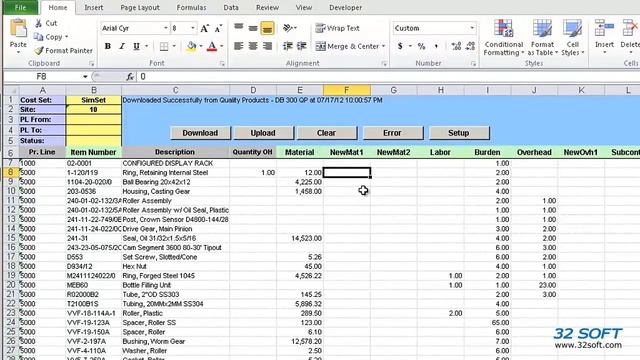Click the Borders icon

pyautogui.click(x=164, y=46)
